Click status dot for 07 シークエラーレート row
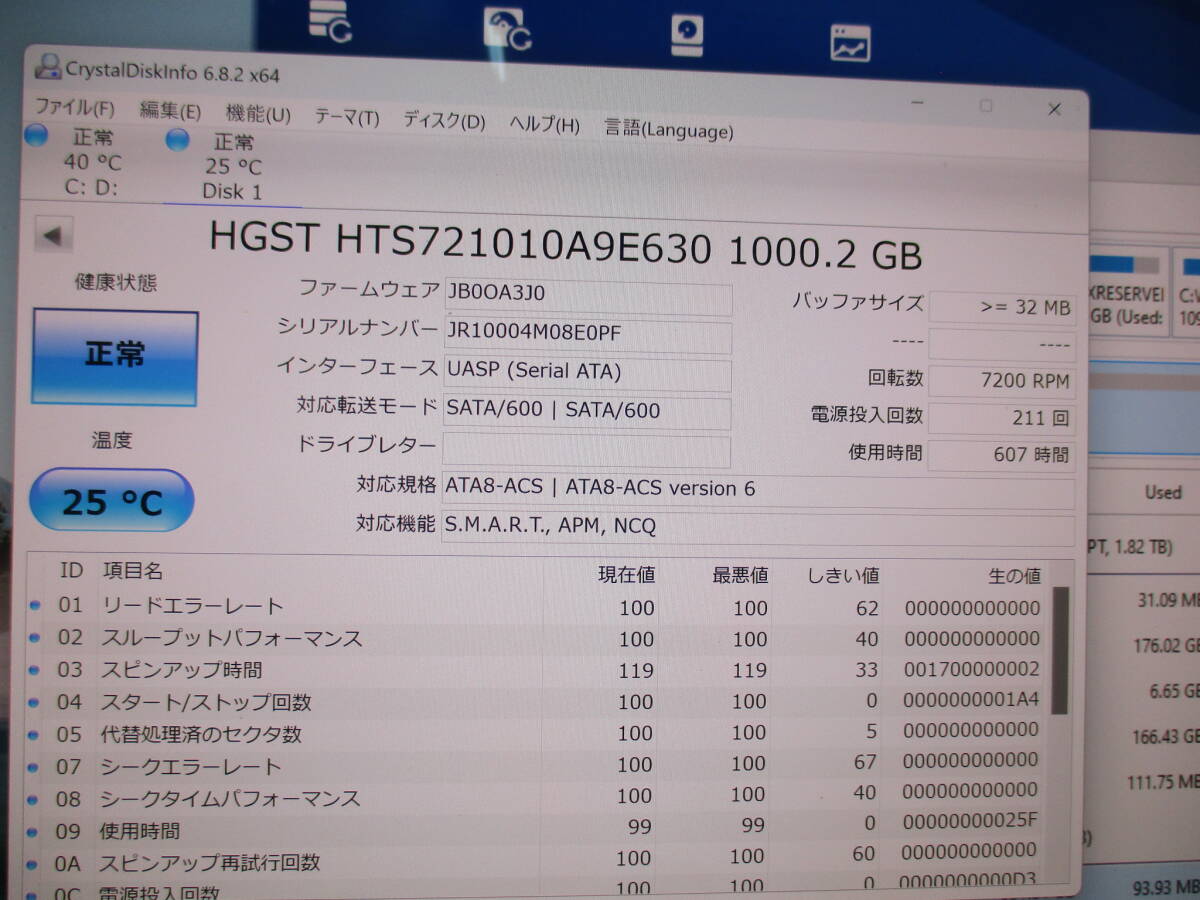Screen dimensions: 1200x900 click(x=35, y=767)
